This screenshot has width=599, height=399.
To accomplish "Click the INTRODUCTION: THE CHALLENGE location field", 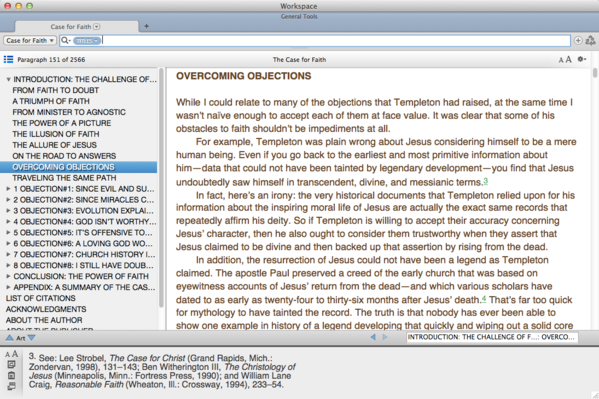I will (x=492, y=337).
